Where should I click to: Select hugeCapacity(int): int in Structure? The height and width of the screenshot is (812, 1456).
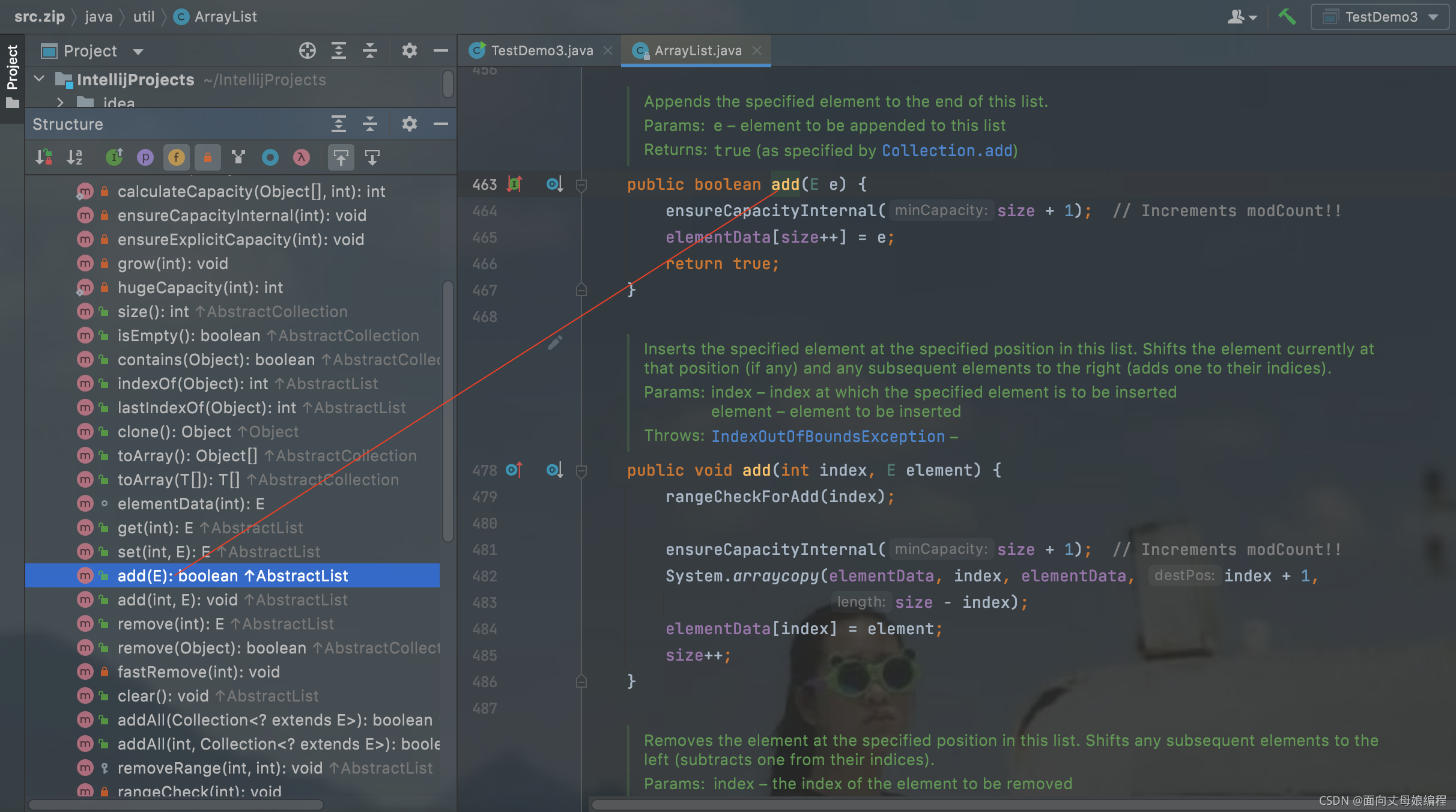tap(232, 287)
